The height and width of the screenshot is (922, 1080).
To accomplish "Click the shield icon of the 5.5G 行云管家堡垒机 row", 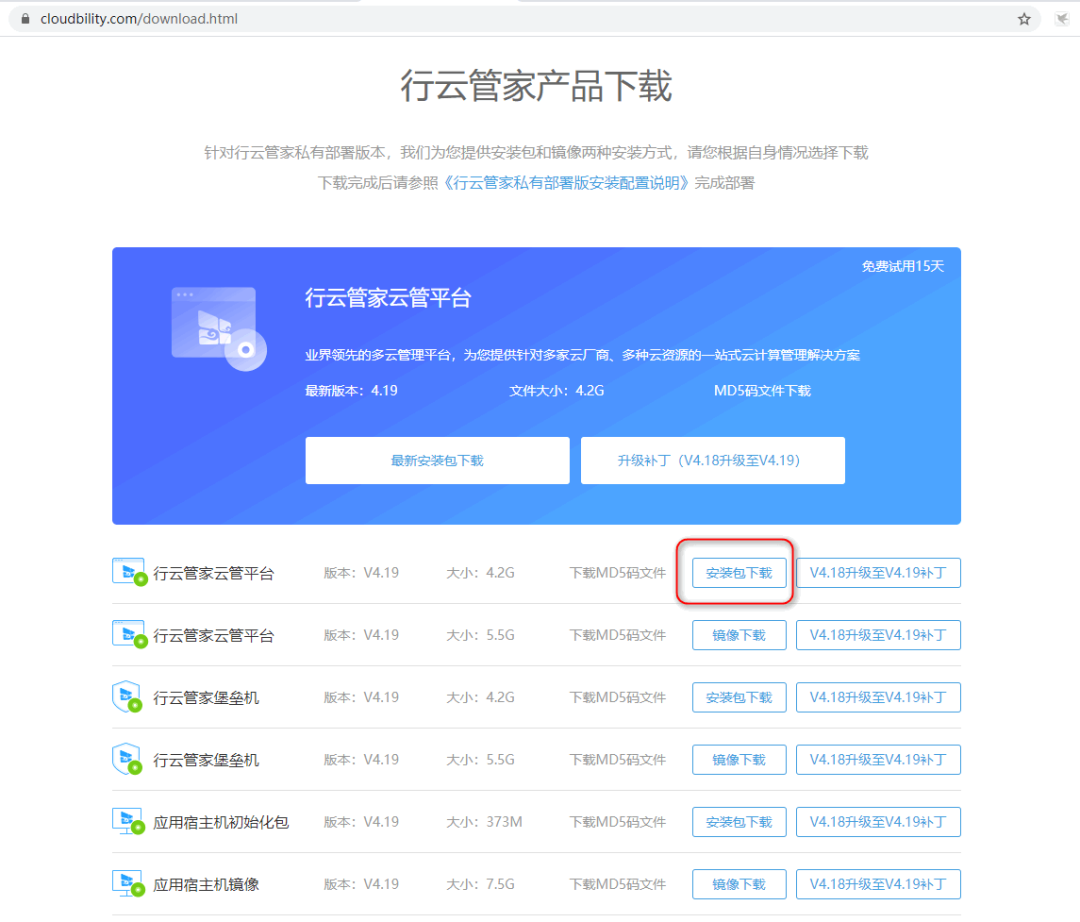I will [127, 759].
